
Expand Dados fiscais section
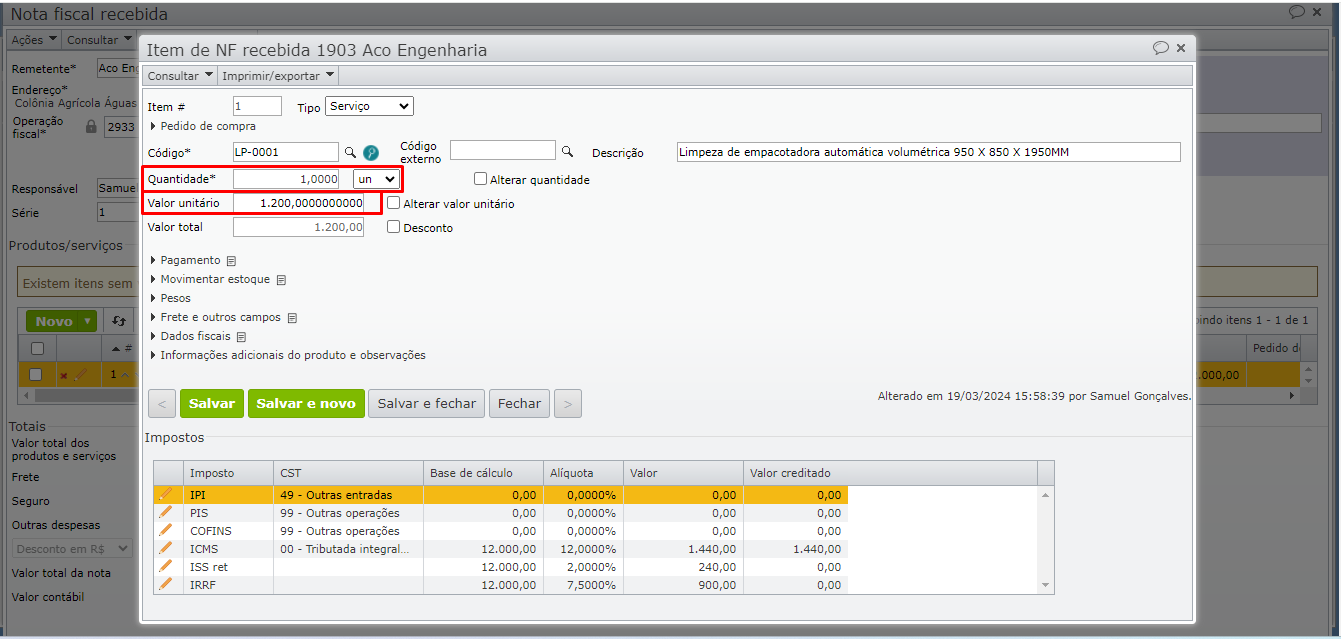(190, 336)
